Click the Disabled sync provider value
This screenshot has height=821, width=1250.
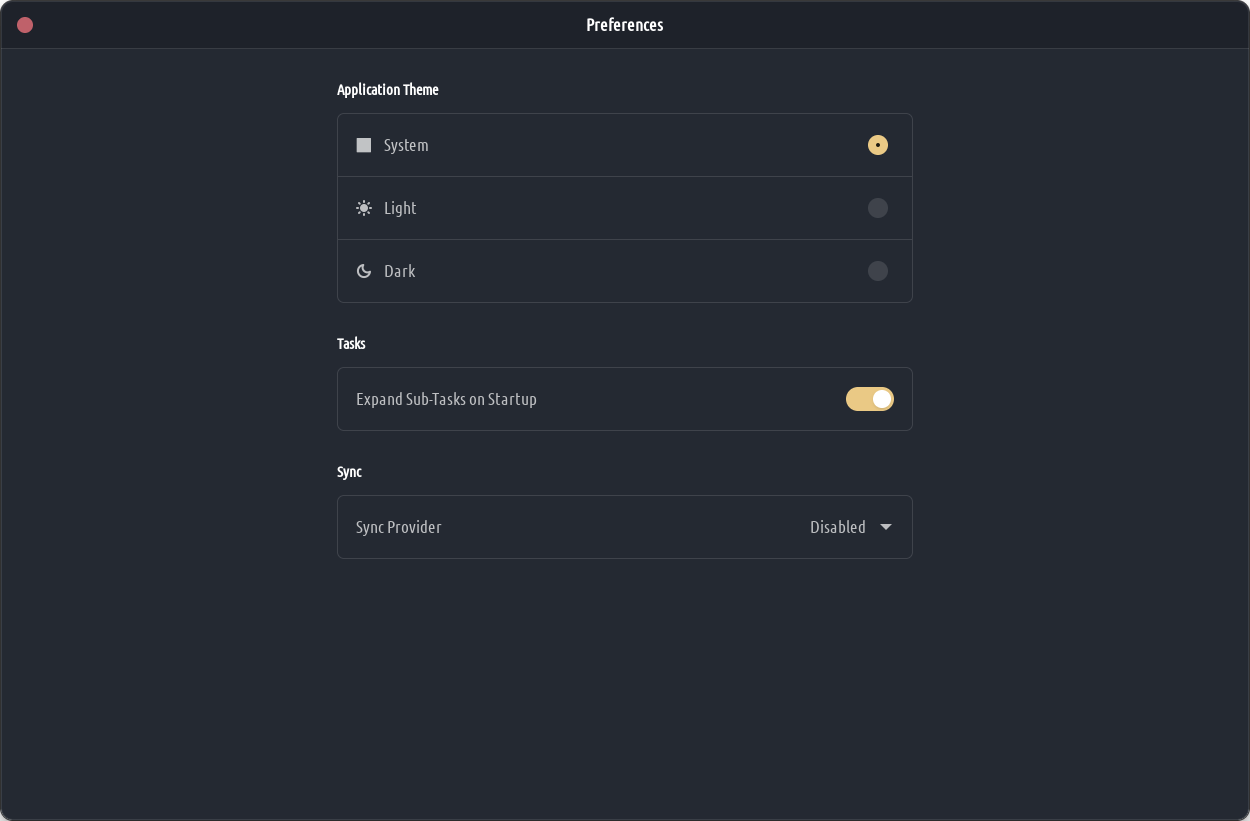tap(837, 527)
